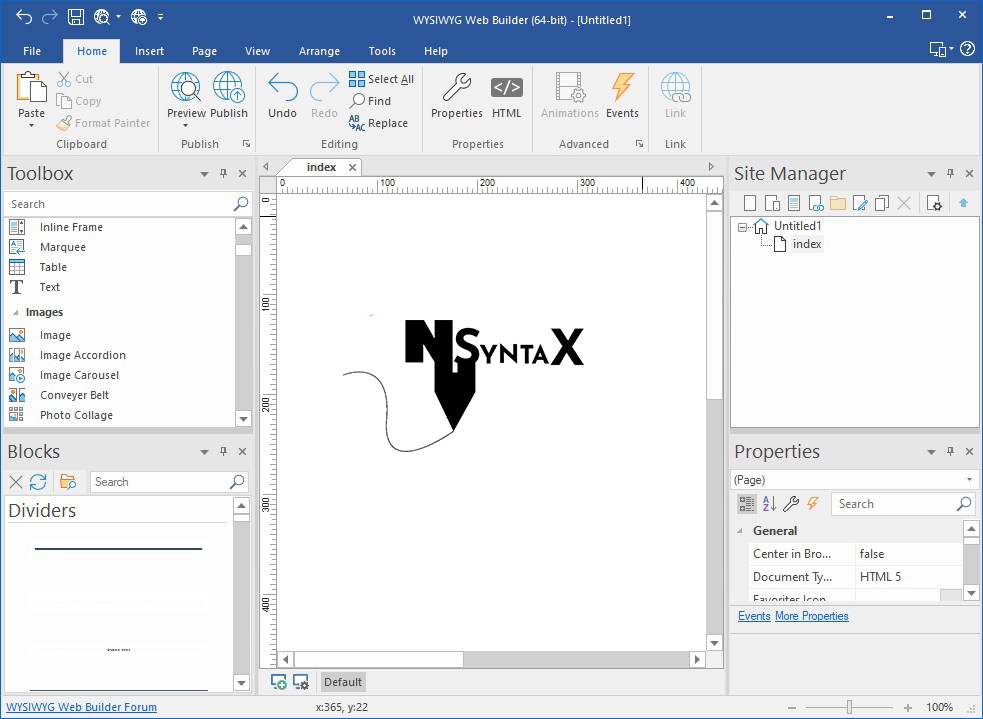Open Preview button dropdown arrow
This screenshot has width=983, height=719.
point(186,125)
